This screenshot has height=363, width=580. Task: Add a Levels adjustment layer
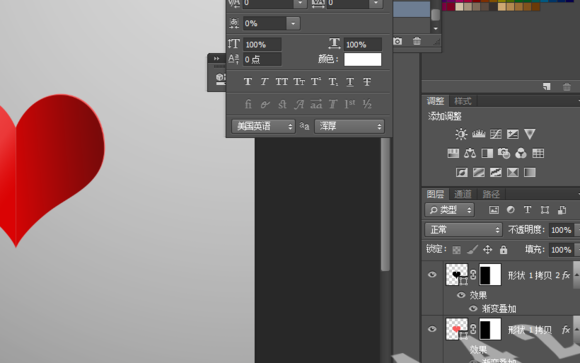point(478,134)
